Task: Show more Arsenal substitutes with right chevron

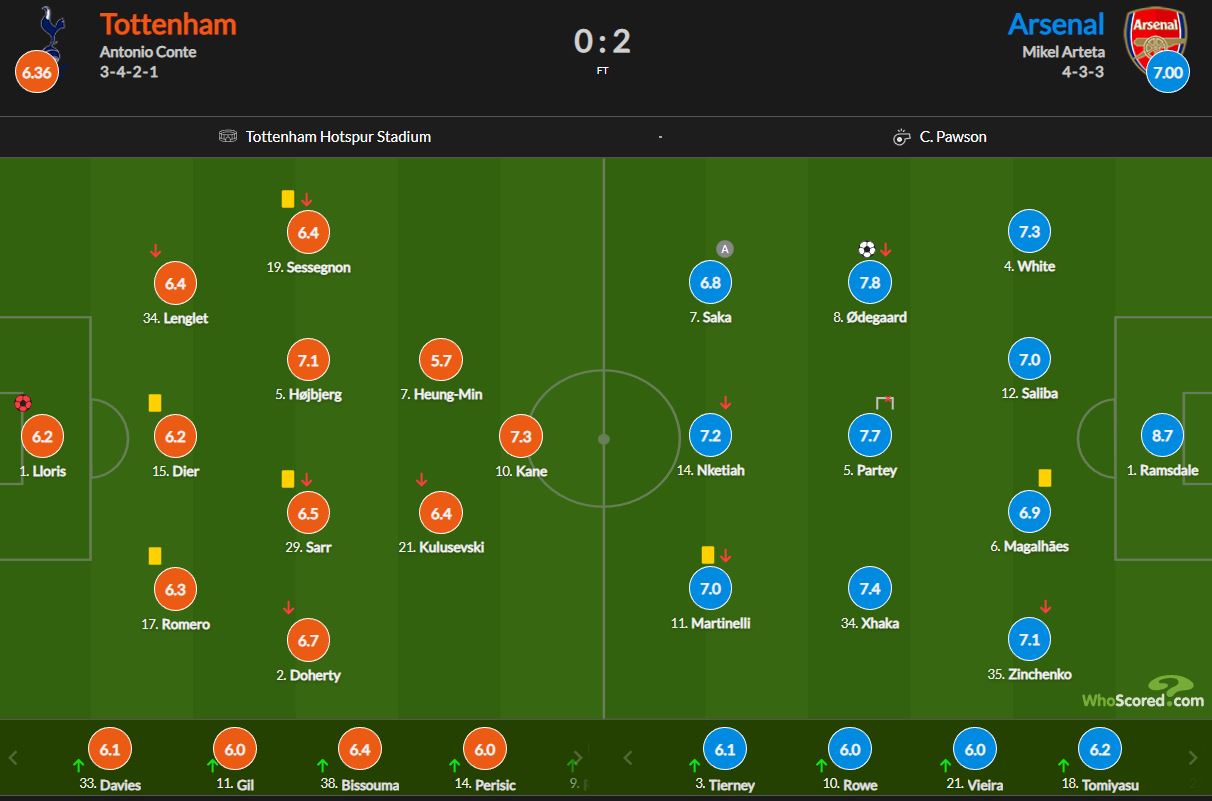Action: pyautogui.click(x=1192, y=758)
